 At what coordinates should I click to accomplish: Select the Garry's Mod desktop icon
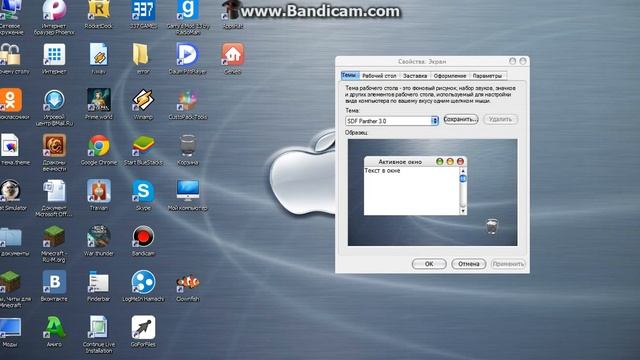pyautogui.click(x=188, y=11)
